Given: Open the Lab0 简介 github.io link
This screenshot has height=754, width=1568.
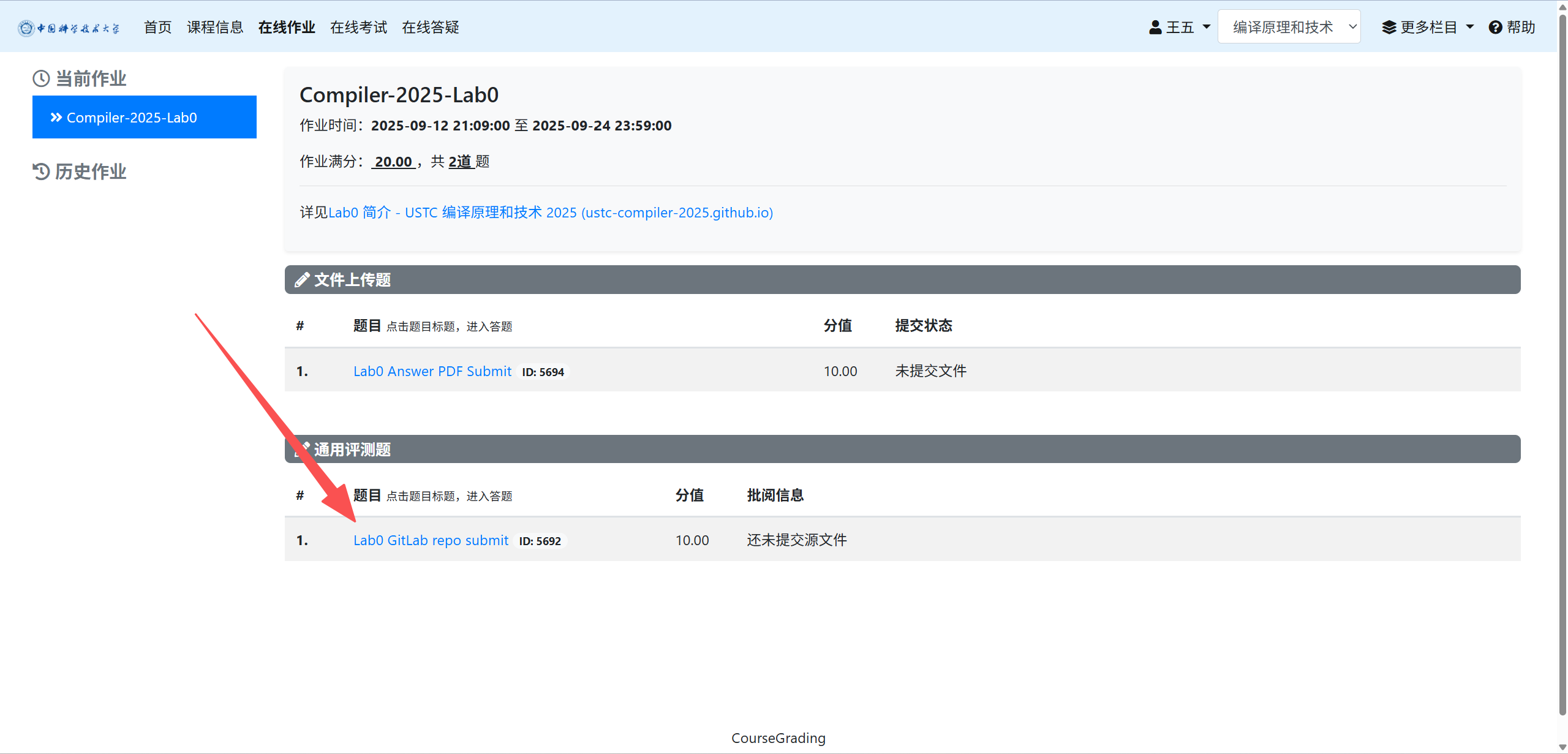Looking at the screenshot, I should pyautogui.click(x=550, y=213).
